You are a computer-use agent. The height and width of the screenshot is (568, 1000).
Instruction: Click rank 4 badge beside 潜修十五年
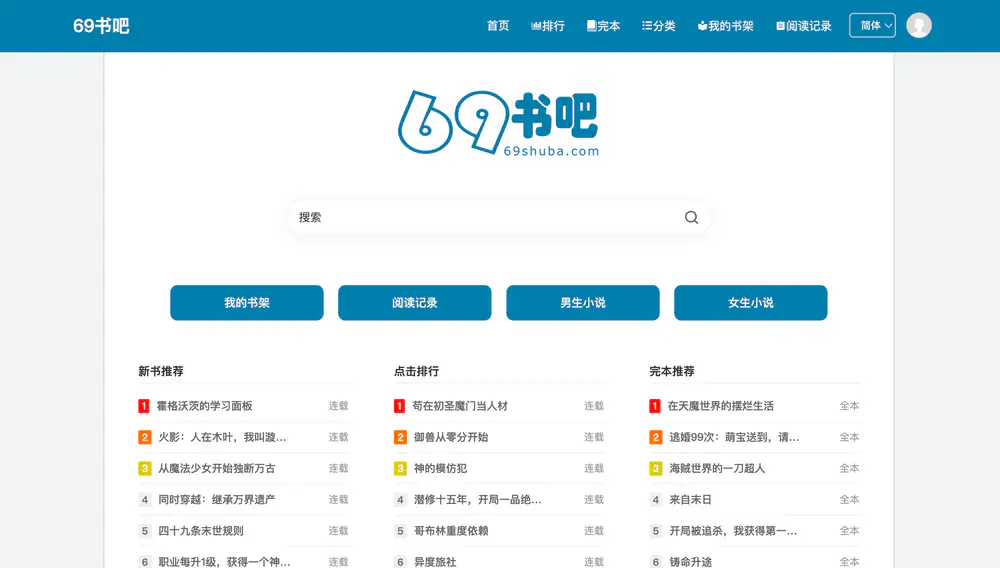400,500
